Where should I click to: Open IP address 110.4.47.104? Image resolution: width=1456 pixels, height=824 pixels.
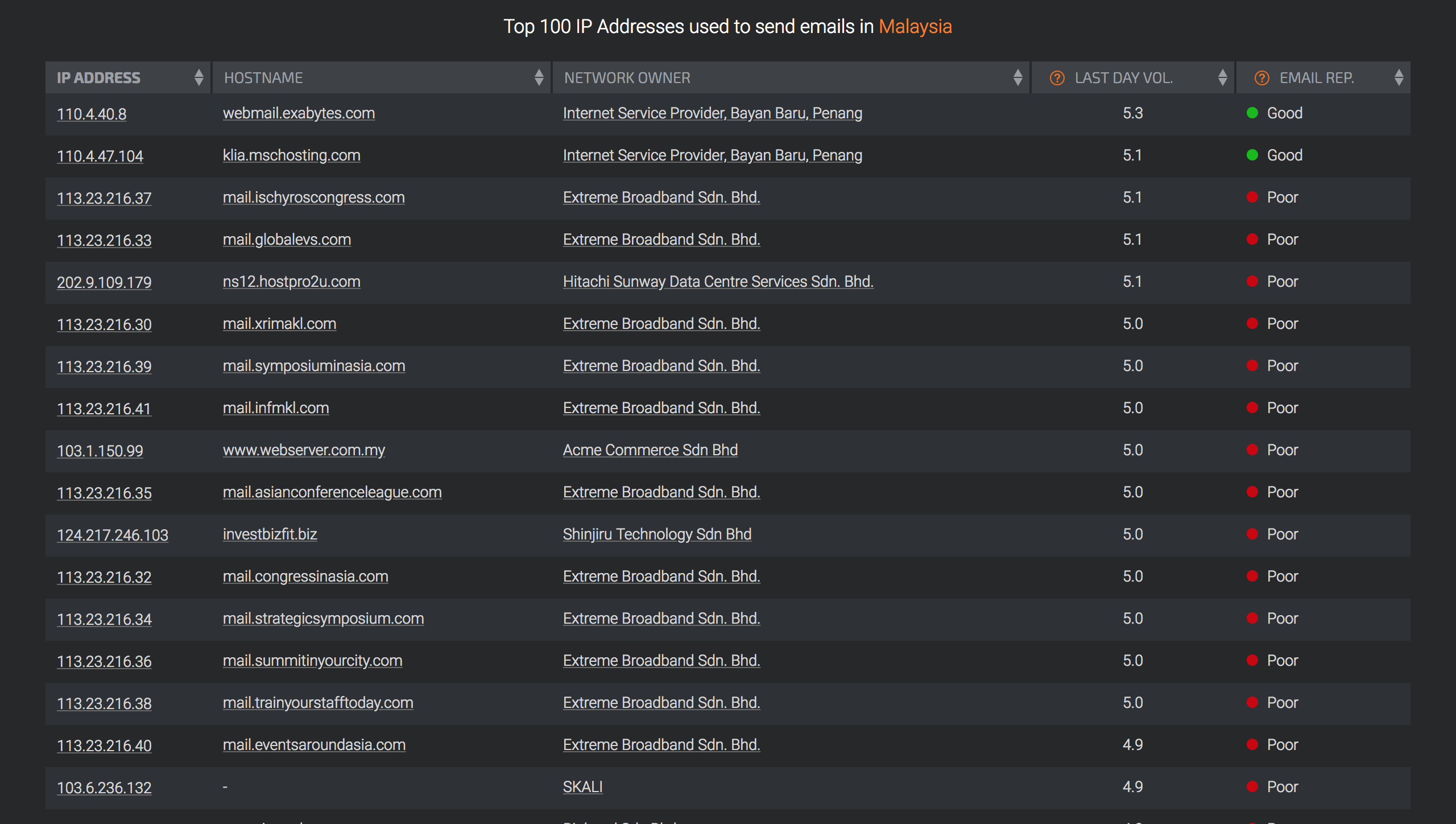click(x=100, y=156)
